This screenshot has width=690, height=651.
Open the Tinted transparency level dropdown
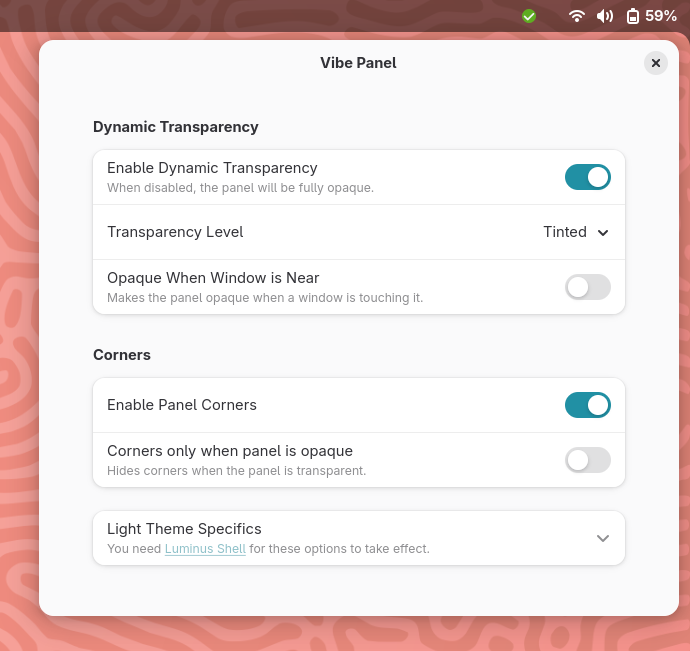[576, 232]
